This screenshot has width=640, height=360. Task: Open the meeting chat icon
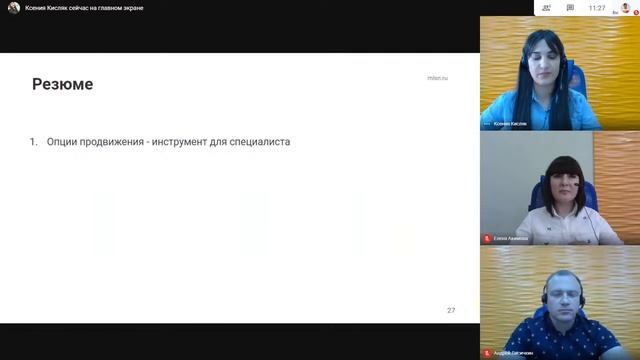570,8
